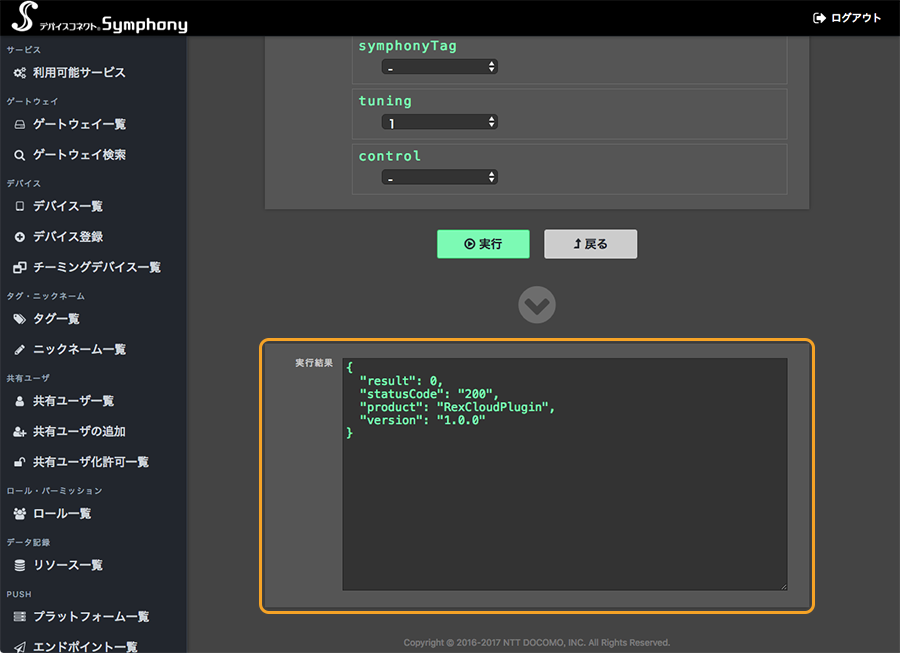The image size is (900, 653).
Task: Click the gateway list drive icon
Action: tap(20, 125)
